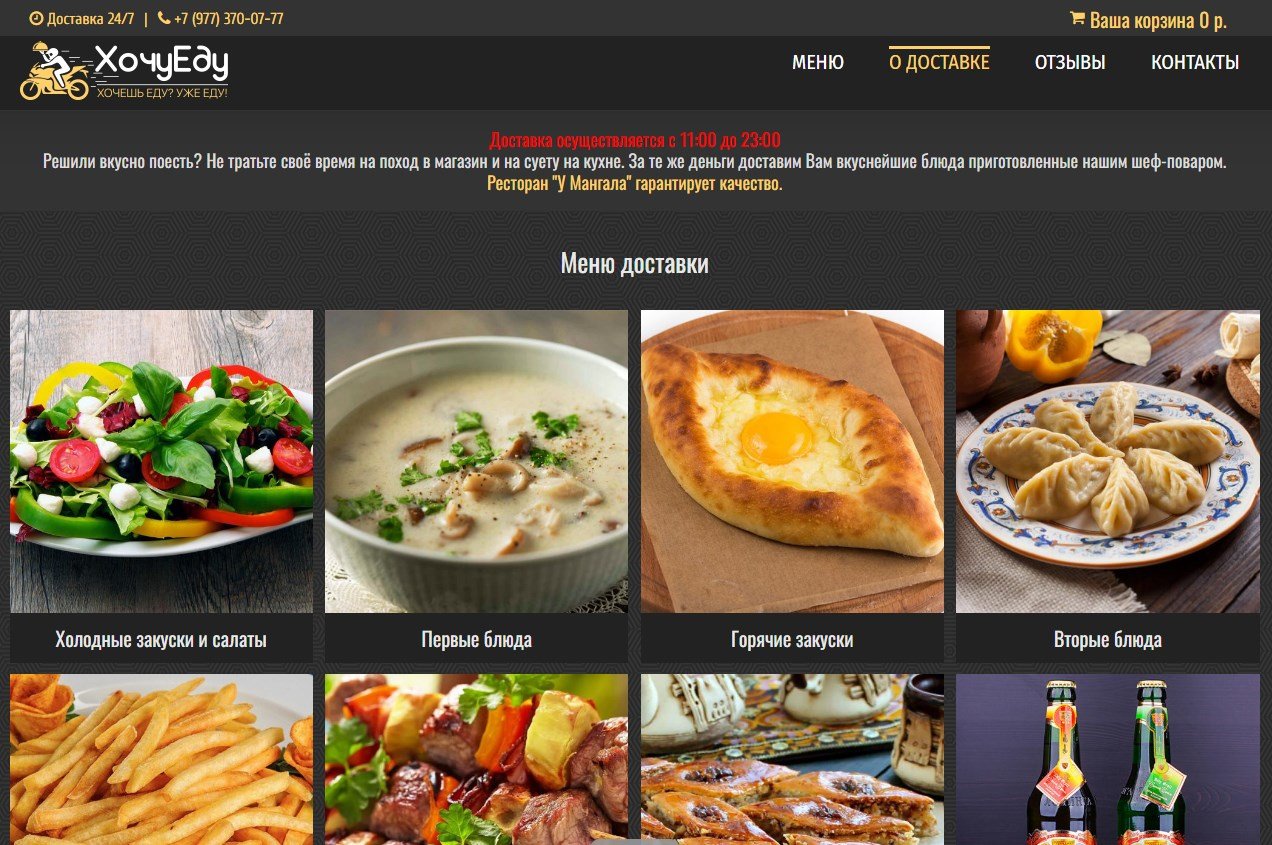Open the Холодные закуски и салаты category
1272x845 pixels.
click(161, 639)
